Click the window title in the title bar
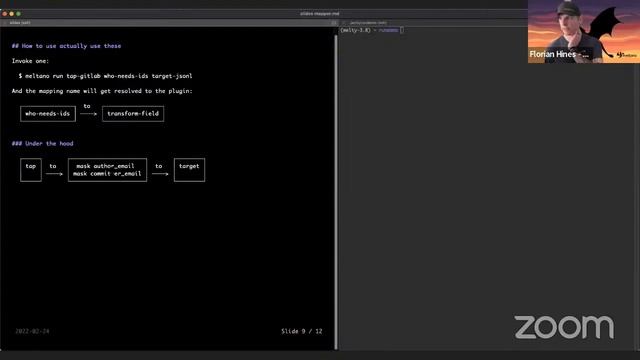This screenshot has width=640, height=360. coord(320,14)
